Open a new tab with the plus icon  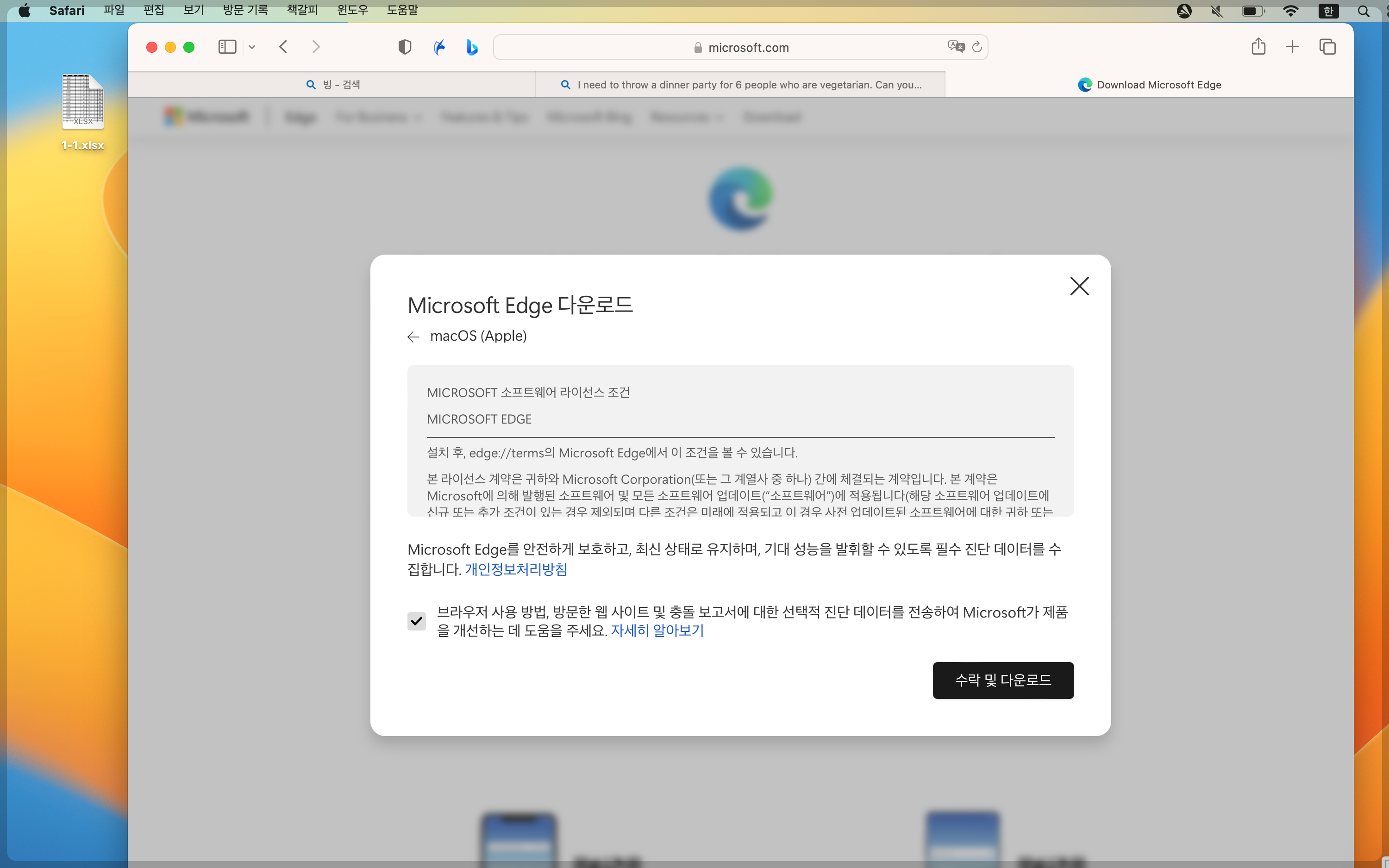[x=1292, y=47]
